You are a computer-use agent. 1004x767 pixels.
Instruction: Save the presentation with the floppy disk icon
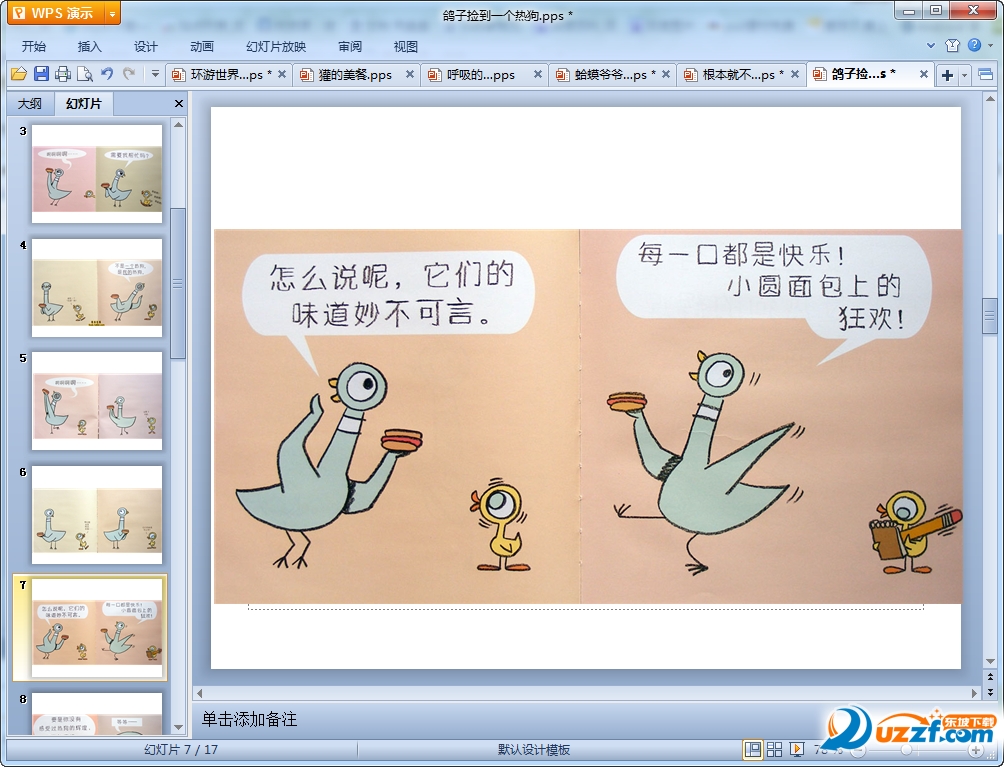(x=41, y=74)
